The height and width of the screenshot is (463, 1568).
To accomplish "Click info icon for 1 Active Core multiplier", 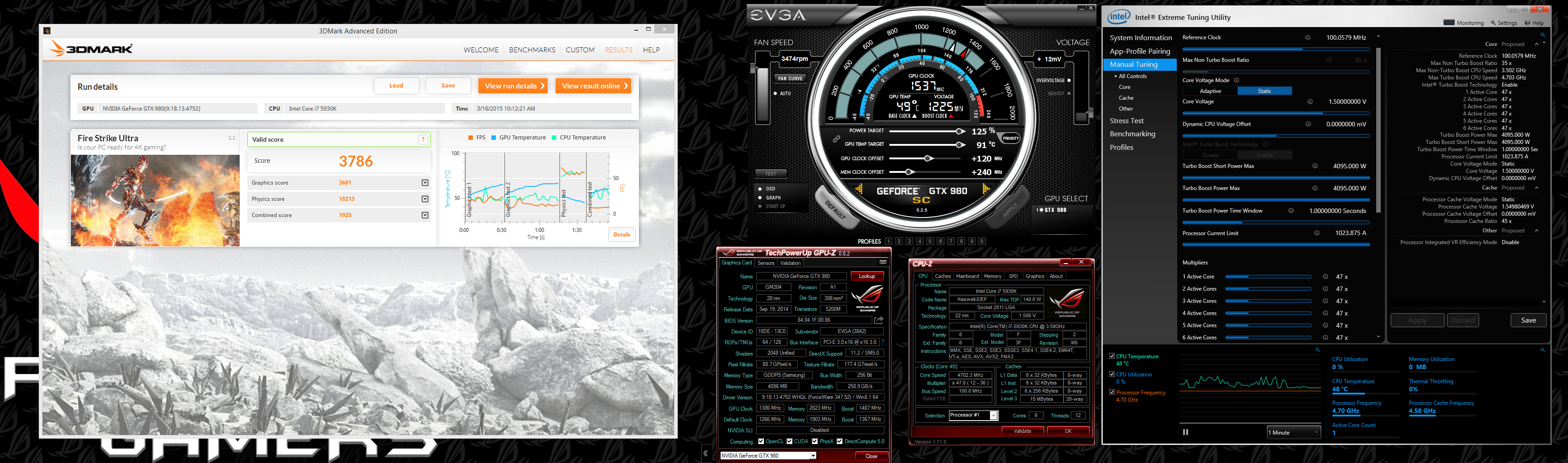I will [1325, 277].
